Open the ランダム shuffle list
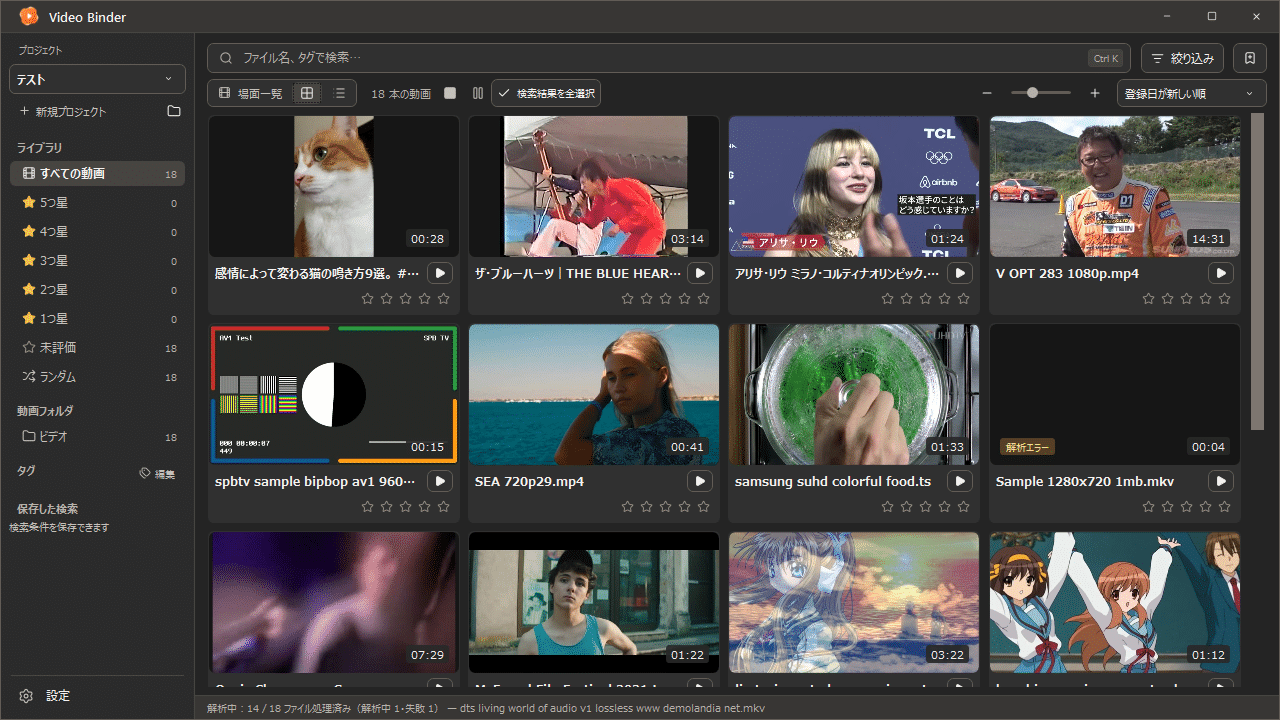1280x720 pixels. coord(97,377)
